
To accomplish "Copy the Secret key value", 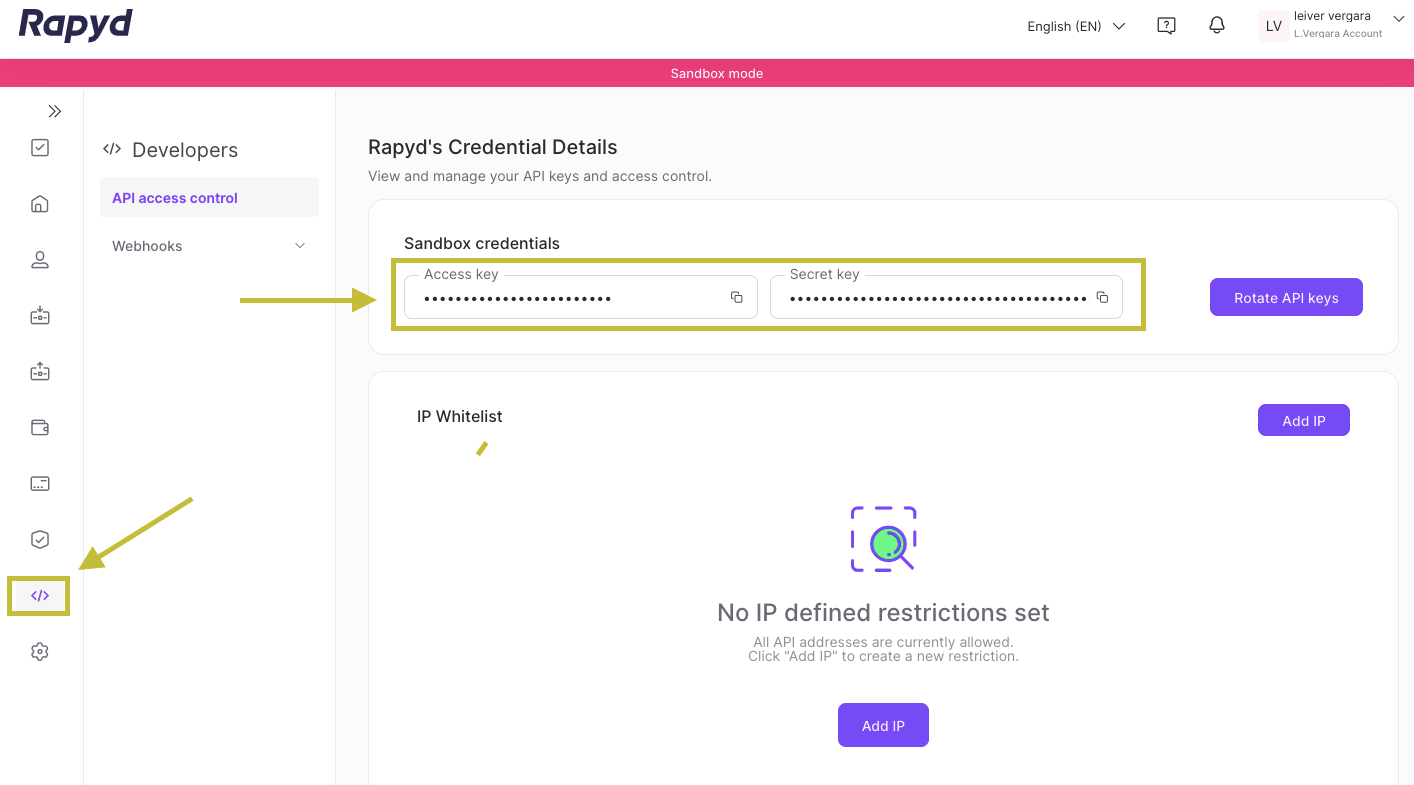I will coord(1102,298).
